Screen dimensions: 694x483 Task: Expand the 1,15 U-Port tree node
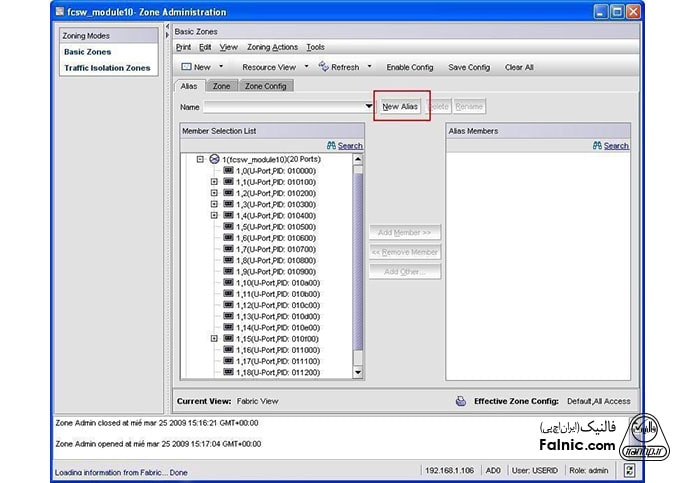[214, 339]
